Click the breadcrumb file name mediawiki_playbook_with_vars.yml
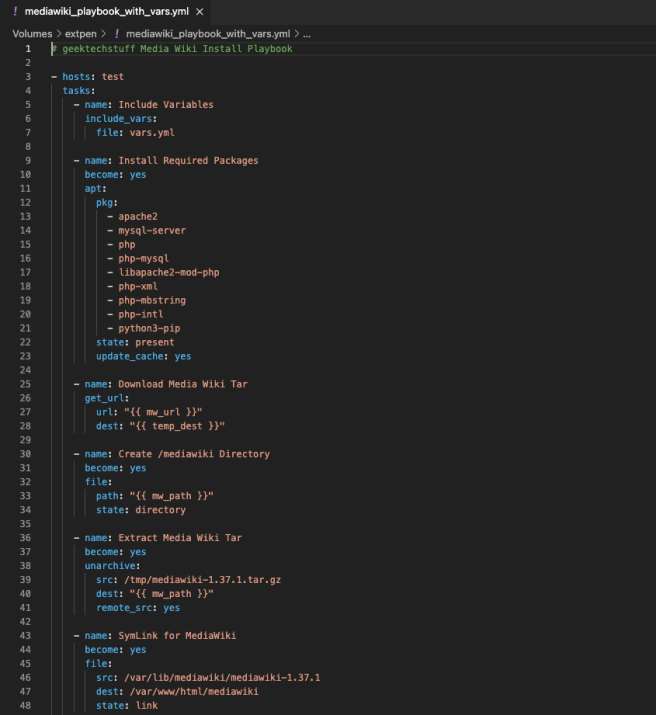 click(208, 34)
